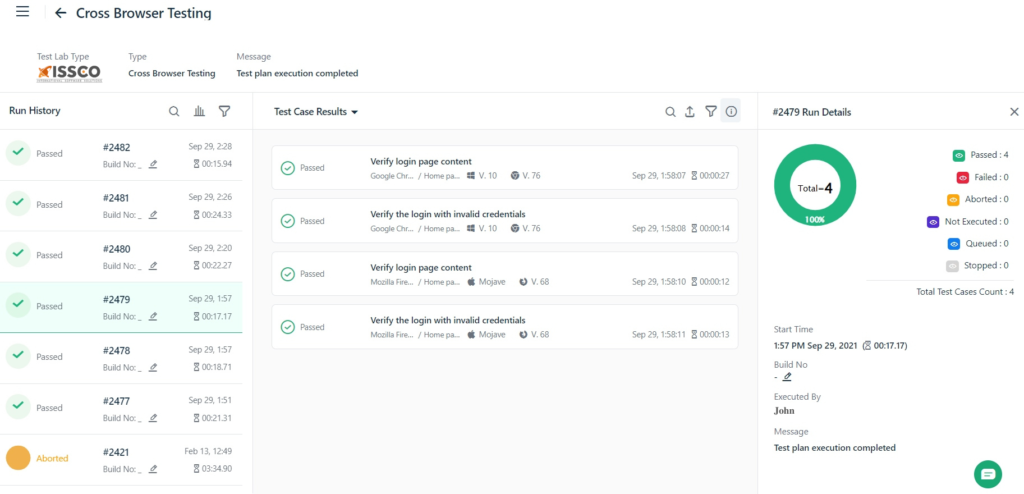Edit build number for run #2478

click(153, 367)
